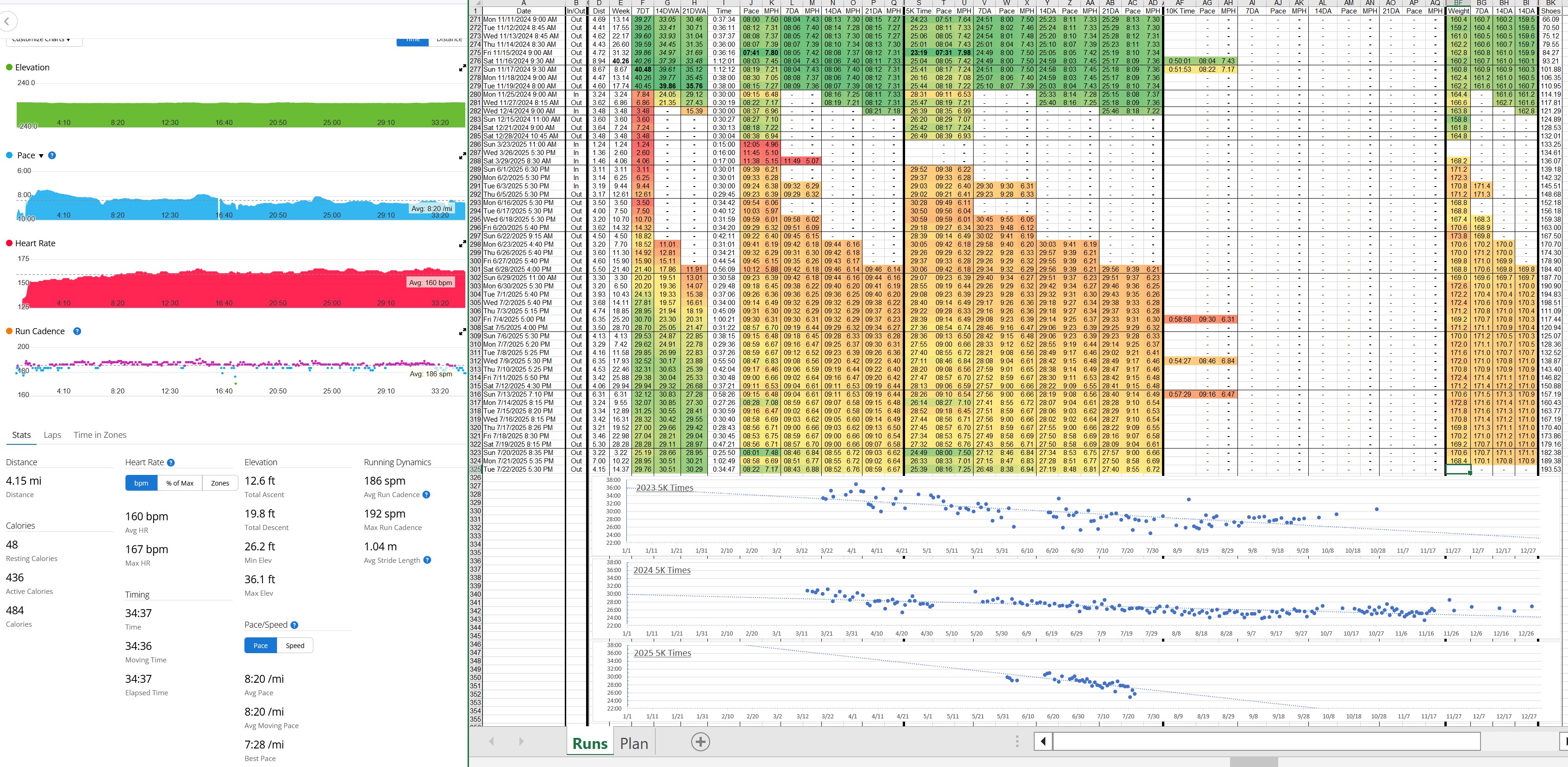Image resolution: width=1568 pixels, height=767 pixels.
Task: Select % of Max heart rate display
Action: 180,483
